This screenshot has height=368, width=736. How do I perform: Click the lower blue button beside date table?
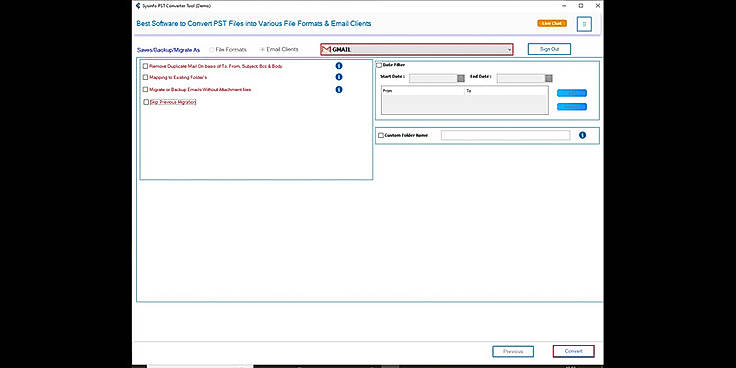pyautogui.click(x=572, y=107)
